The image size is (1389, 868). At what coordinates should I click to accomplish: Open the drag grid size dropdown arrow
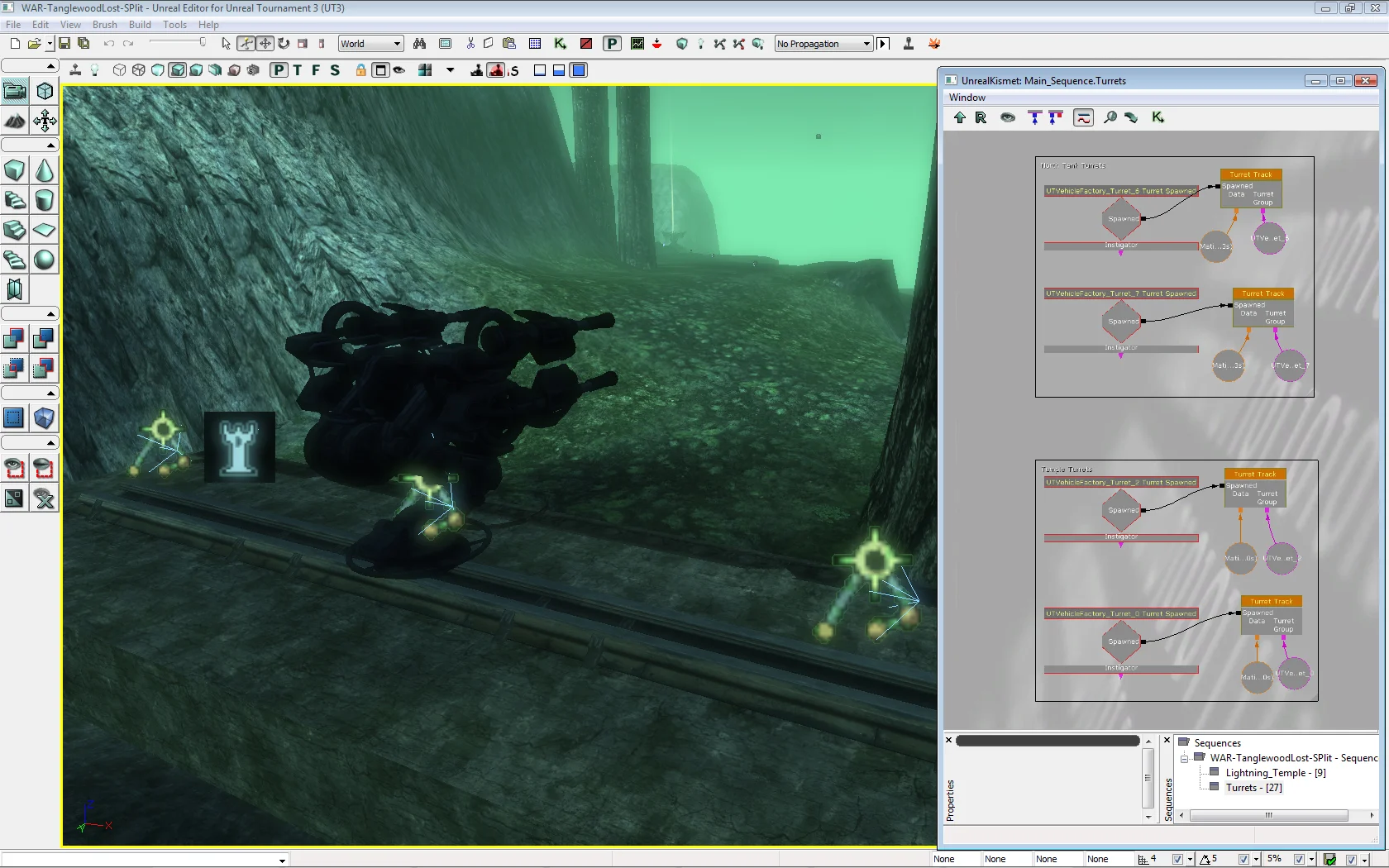coord(1191,860)
